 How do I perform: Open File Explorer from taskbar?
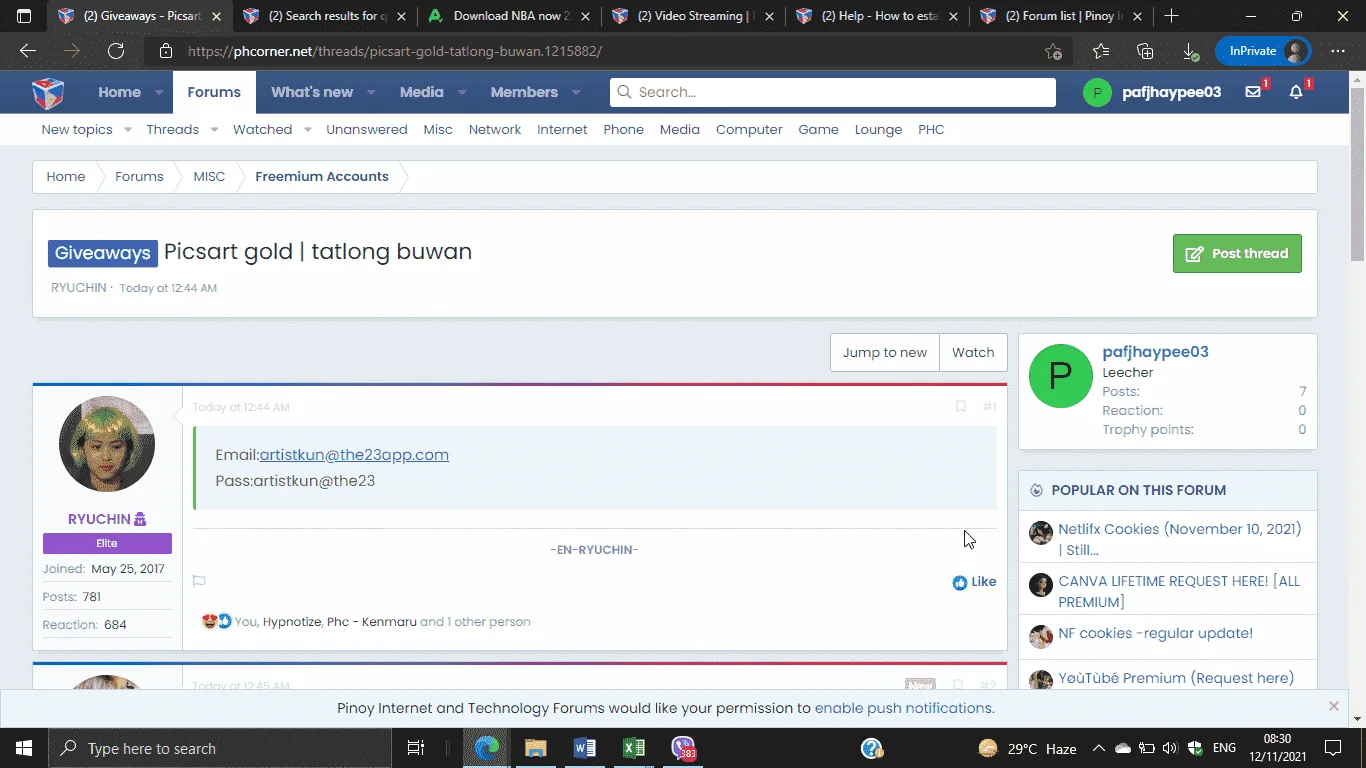(x=536, y=748)
